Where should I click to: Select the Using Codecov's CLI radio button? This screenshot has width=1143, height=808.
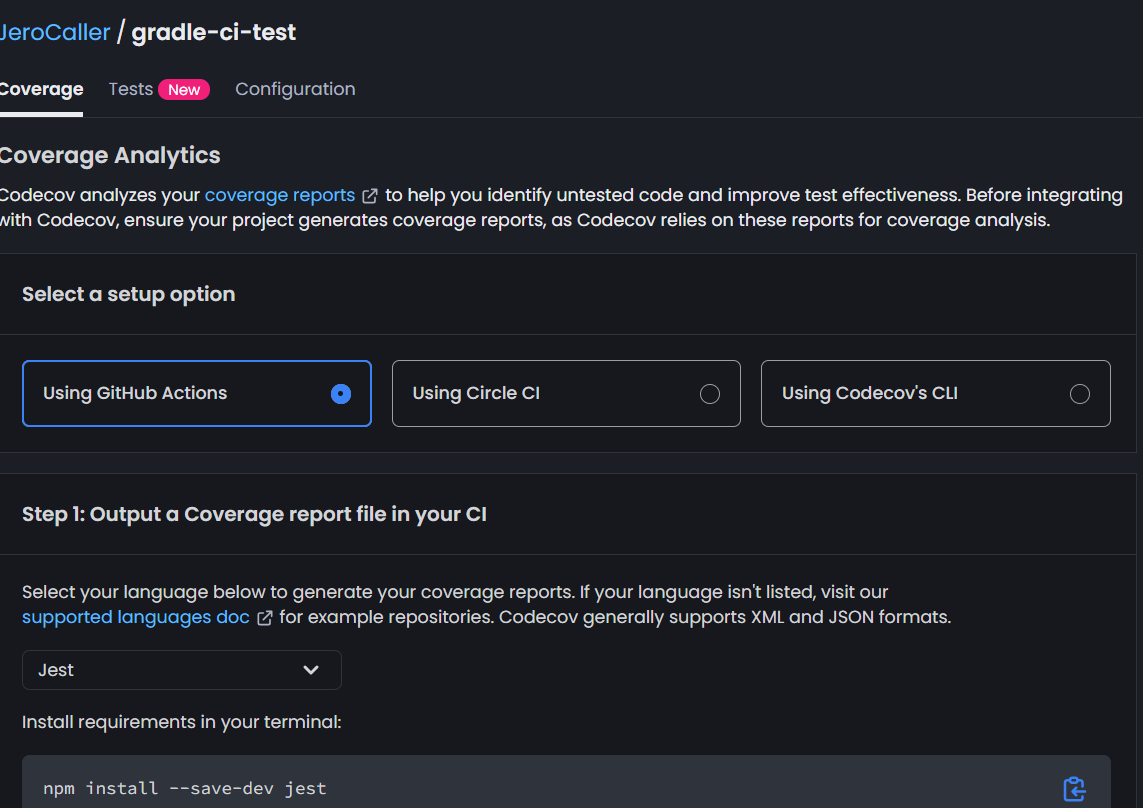pos(1079,394)
